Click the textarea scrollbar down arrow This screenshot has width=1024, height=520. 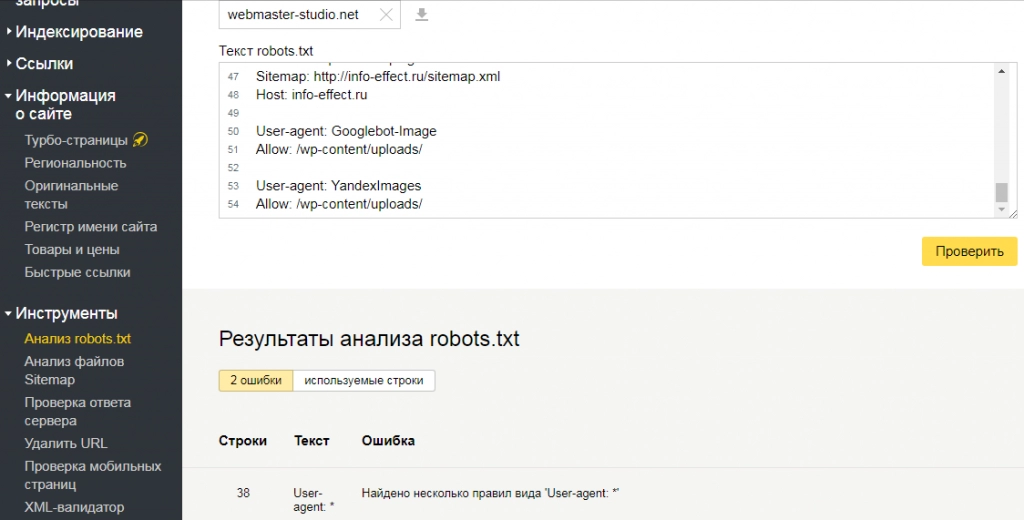tap(1001, 209)
